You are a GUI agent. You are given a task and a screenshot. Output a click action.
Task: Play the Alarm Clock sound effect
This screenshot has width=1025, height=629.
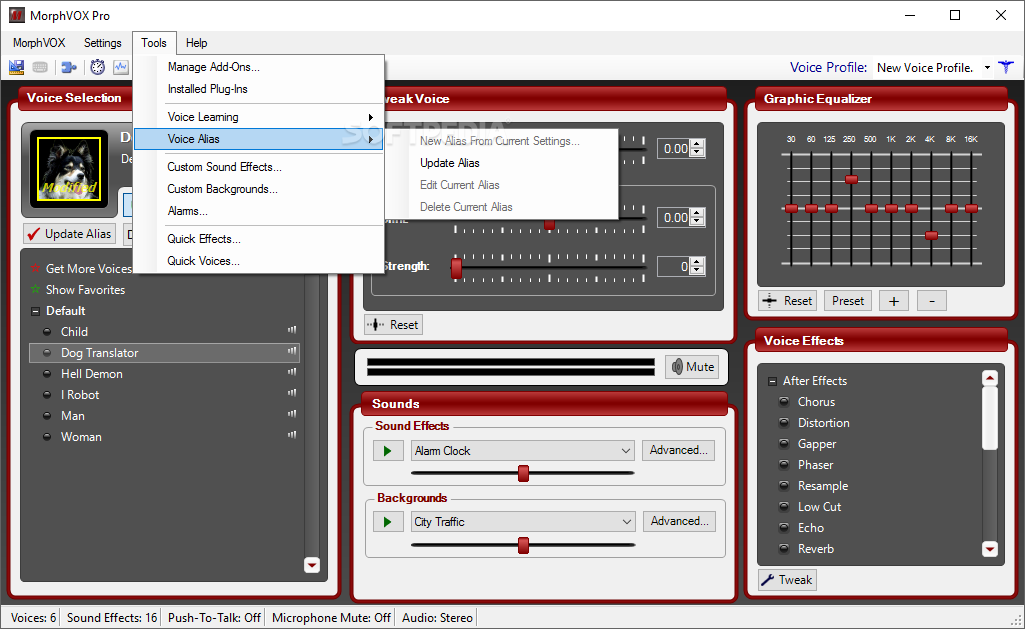[388, 450]
